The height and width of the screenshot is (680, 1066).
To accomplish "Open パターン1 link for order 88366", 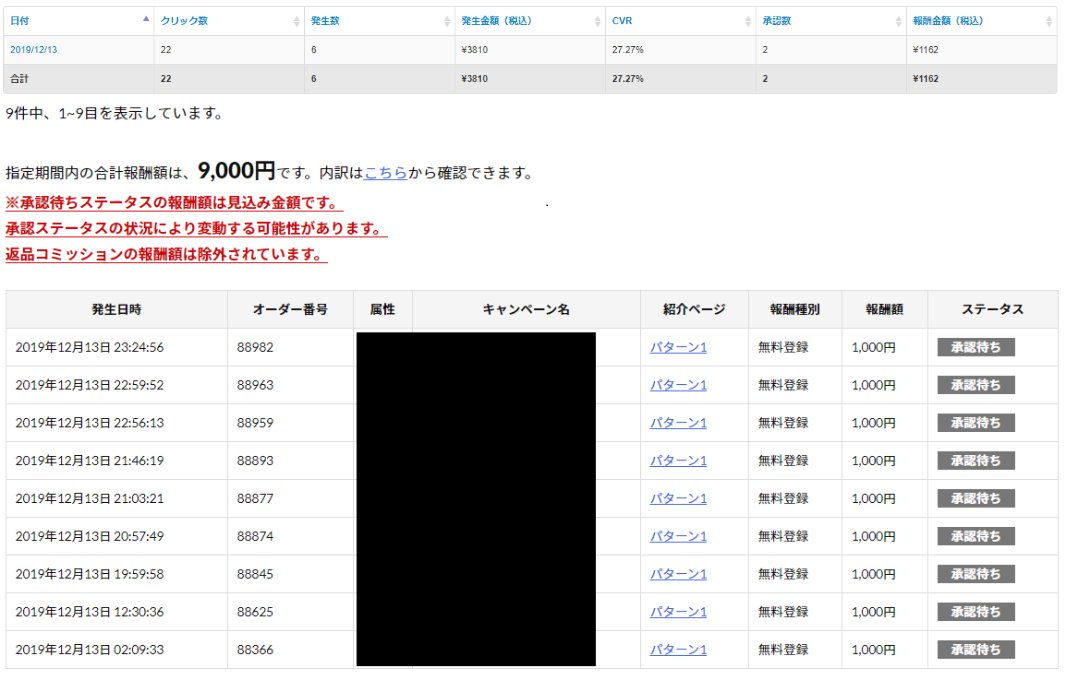I will point(678,649).
